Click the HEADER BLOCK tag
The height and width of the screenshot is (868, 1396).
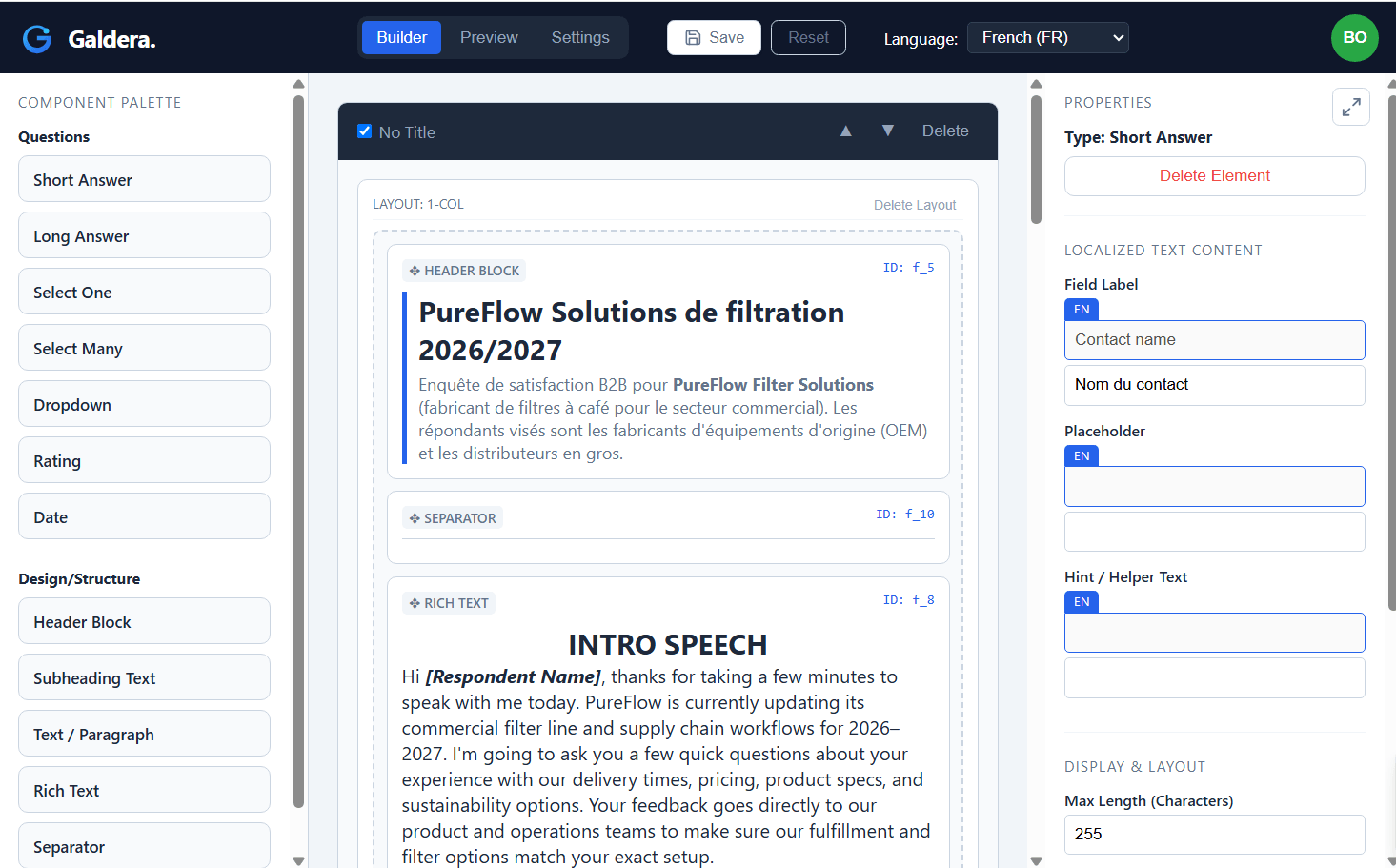(x=464, y=271)
